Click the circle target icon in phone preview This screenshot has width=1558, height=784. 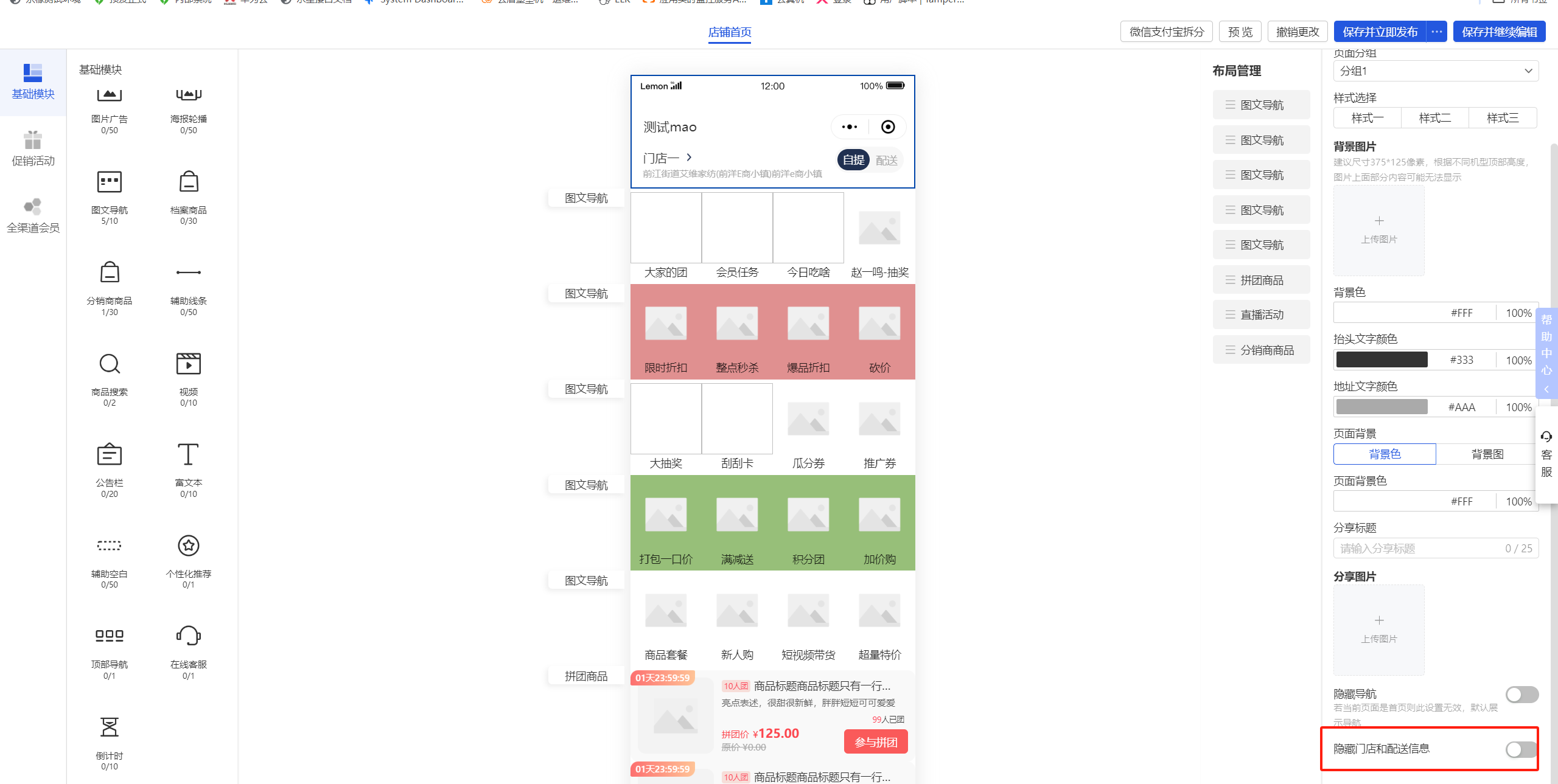click(888, 127)
